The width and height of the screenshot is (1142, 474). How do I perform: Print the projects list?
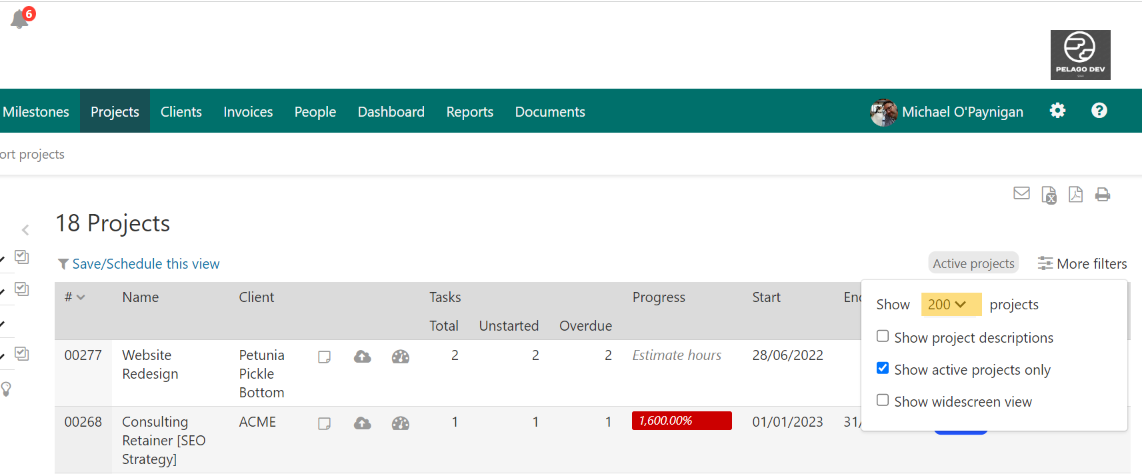click(1102, 195)
